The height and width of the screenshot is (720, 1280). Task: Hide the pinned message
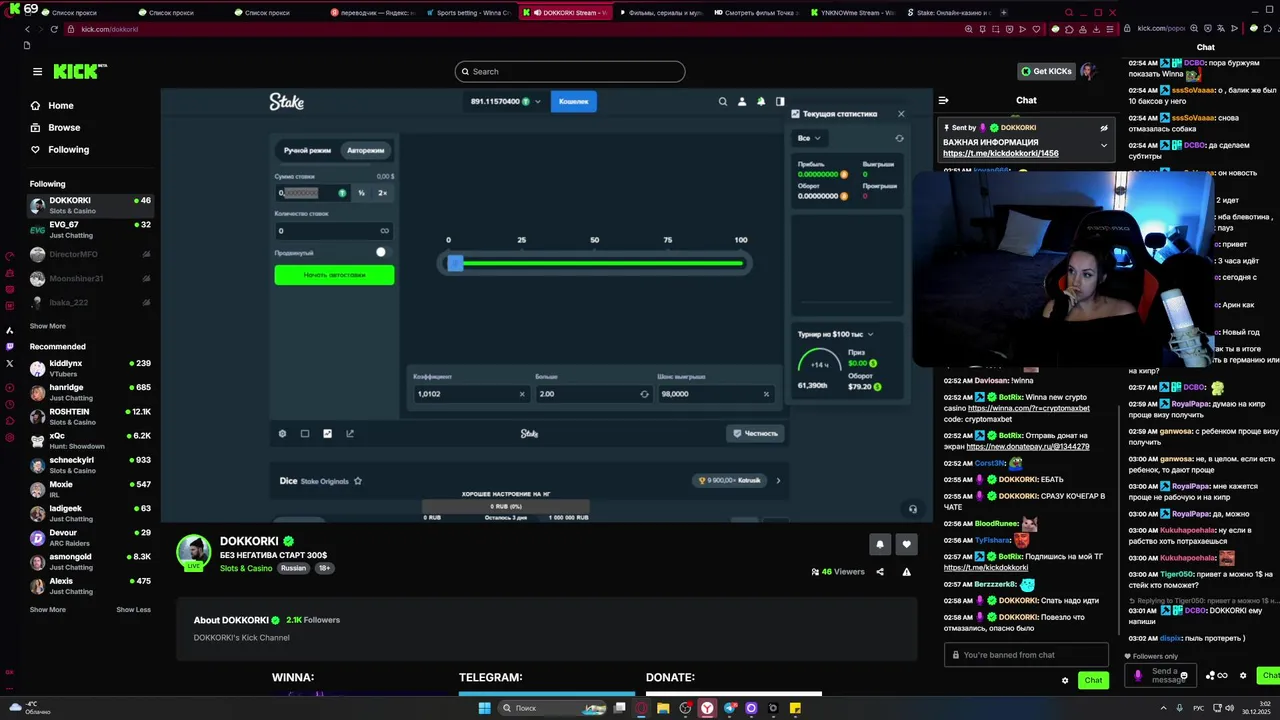click(x=1104, y=128)
